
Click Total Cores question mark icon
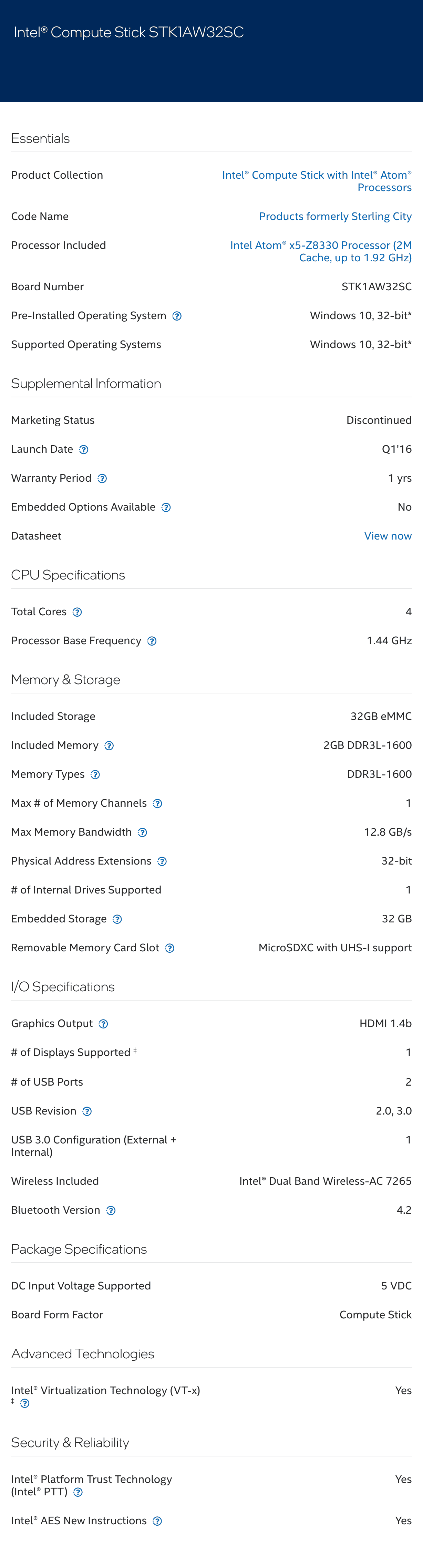(x=77, y=612)
